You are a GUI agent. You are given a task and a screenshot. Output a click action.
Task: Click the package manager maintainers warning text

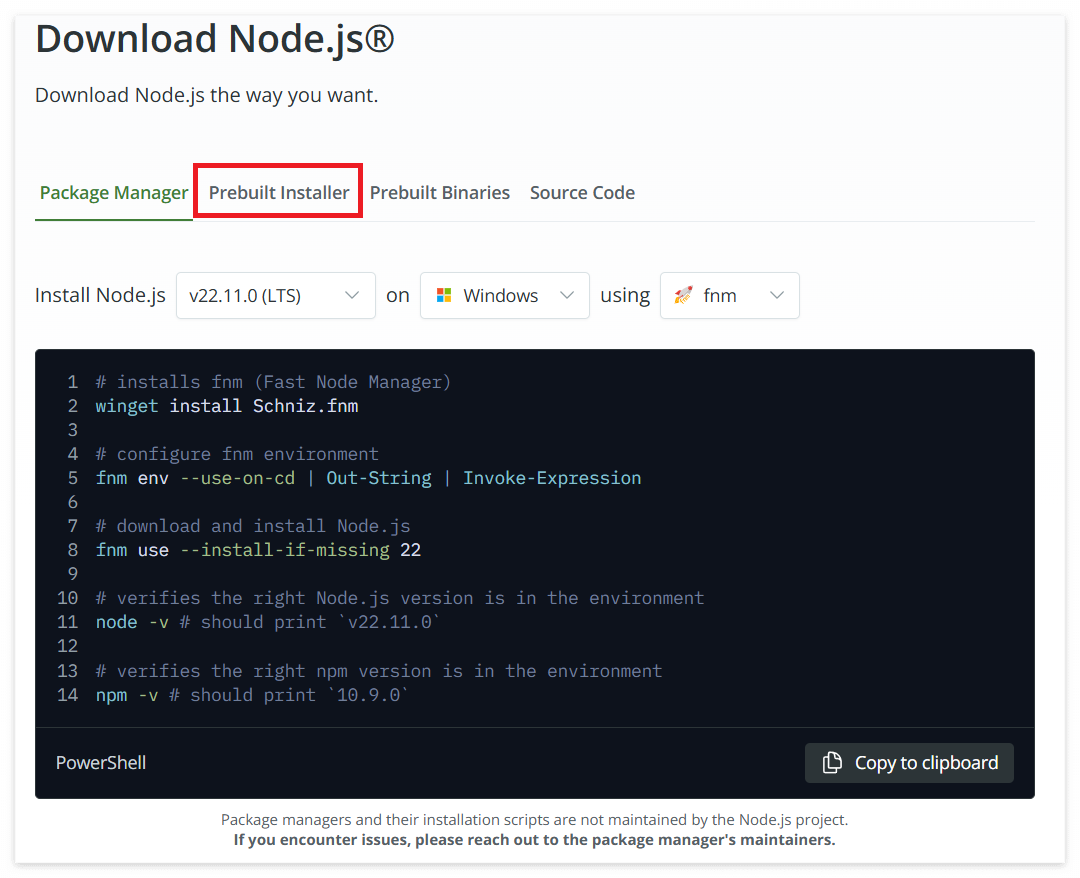[534, 839]
